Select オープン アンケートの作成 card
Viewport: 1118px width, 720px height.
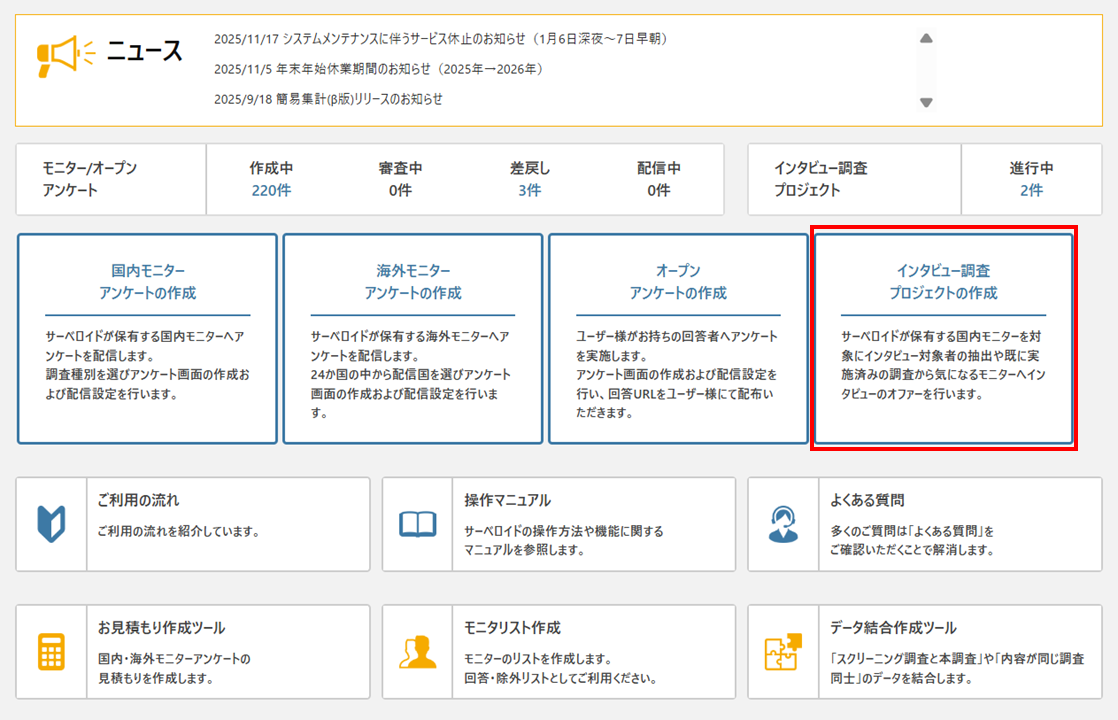(x=677, y=339)
